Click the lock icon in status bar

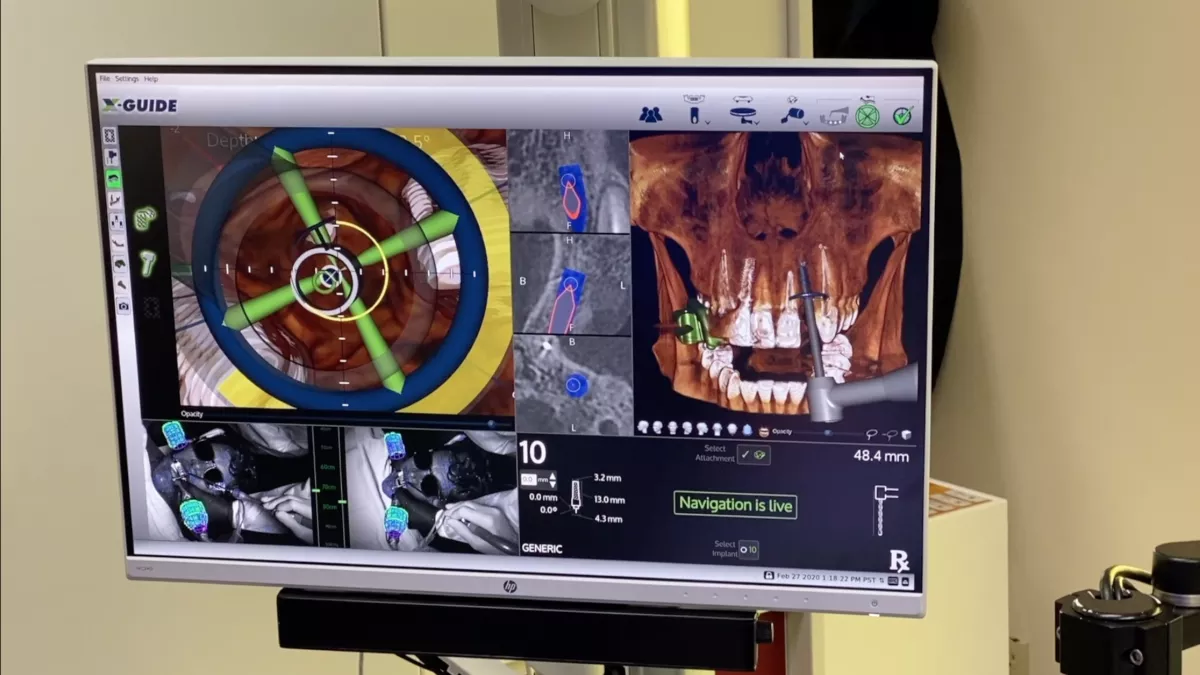pyautogui.click(x=768, y=576)
